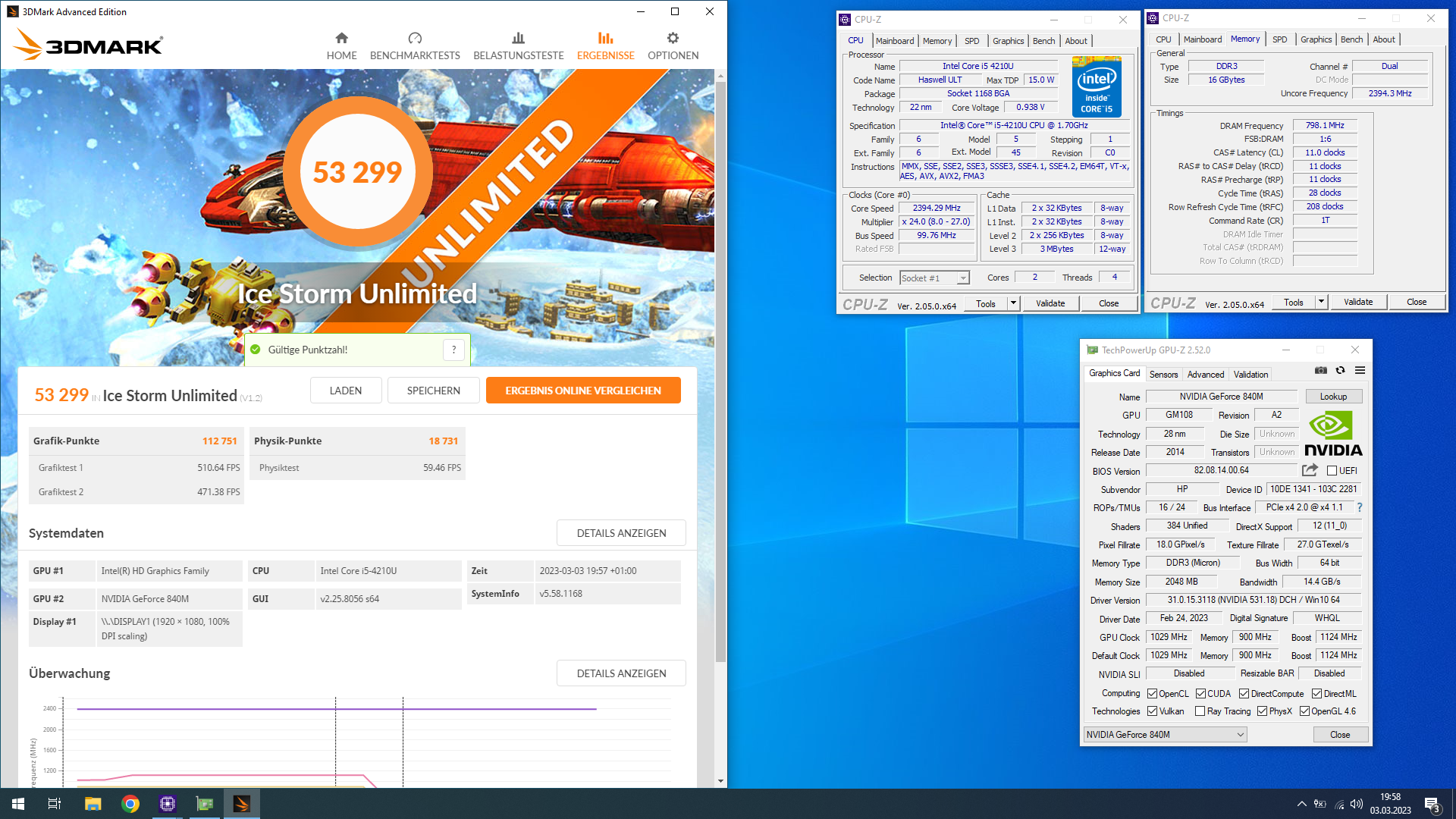The image size is (1456, 819).
Task: Show Systemdaten details
Action: [621, 533]
